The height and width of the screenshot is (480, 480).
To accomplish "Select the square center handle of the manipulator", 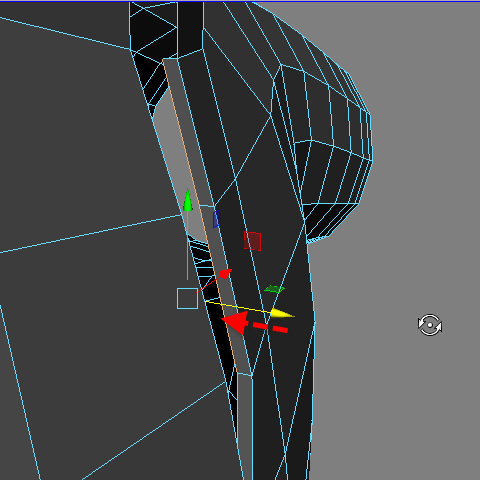I will [187, 299].
